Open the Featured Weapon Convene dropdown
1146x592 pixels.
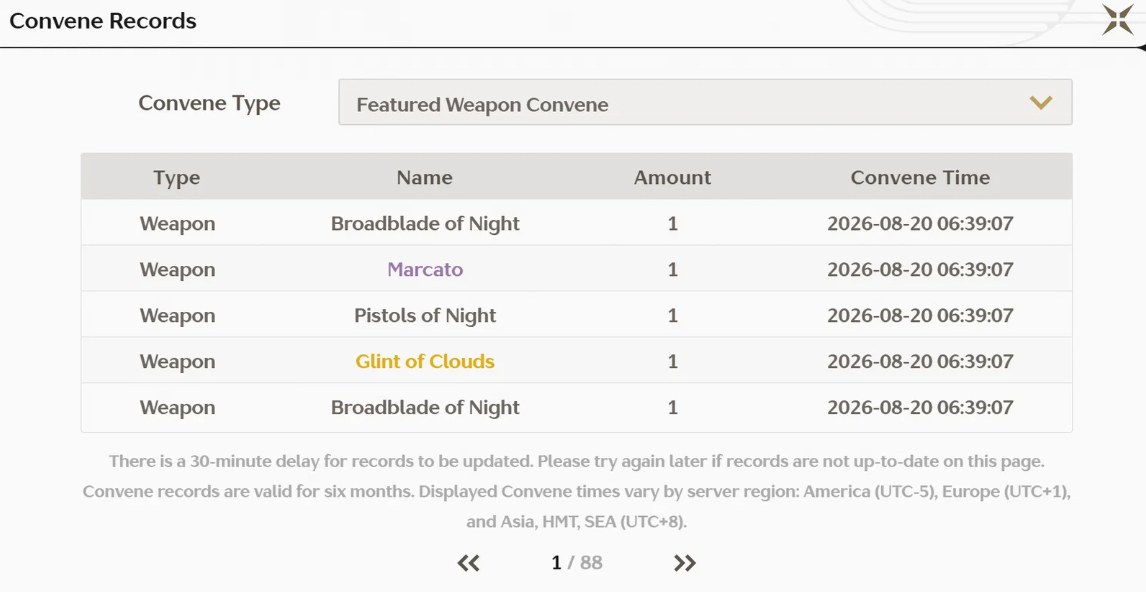pos(705,102)
